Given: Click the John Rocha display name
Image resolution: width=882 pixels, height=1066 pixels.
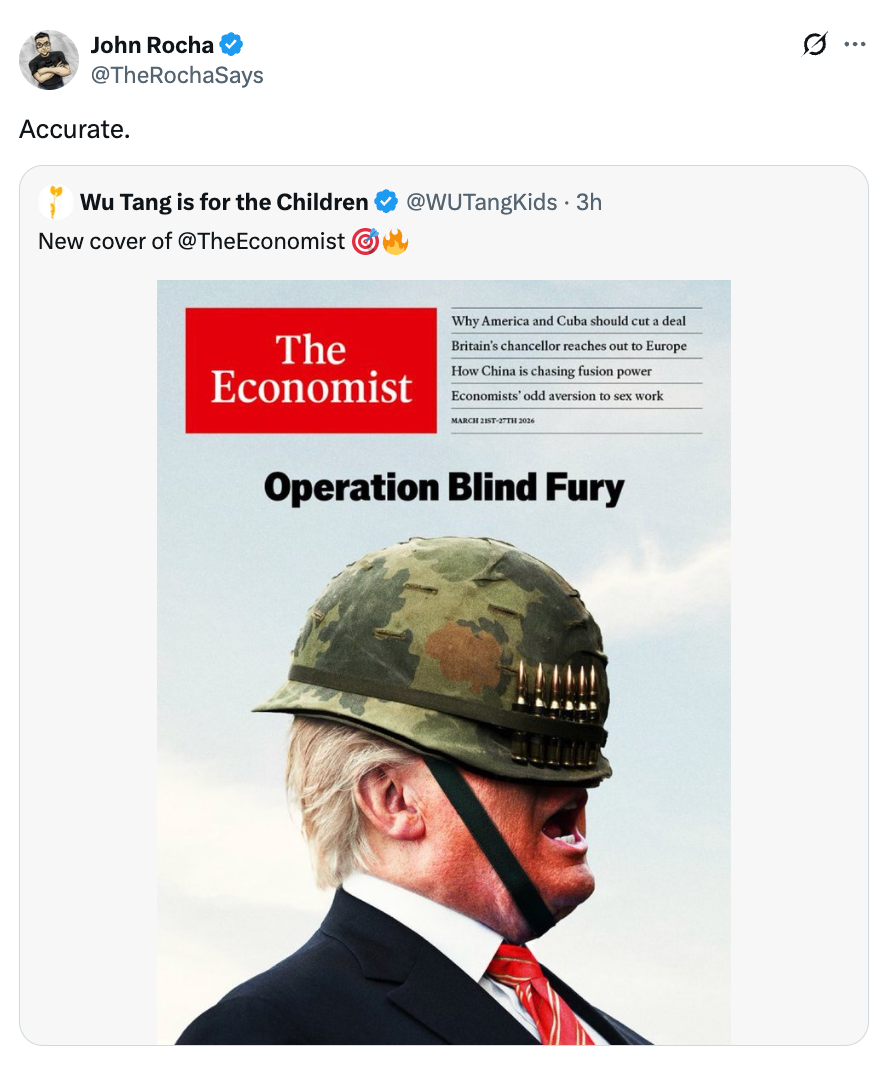Looking at the screenshot, I should (153, 44).
